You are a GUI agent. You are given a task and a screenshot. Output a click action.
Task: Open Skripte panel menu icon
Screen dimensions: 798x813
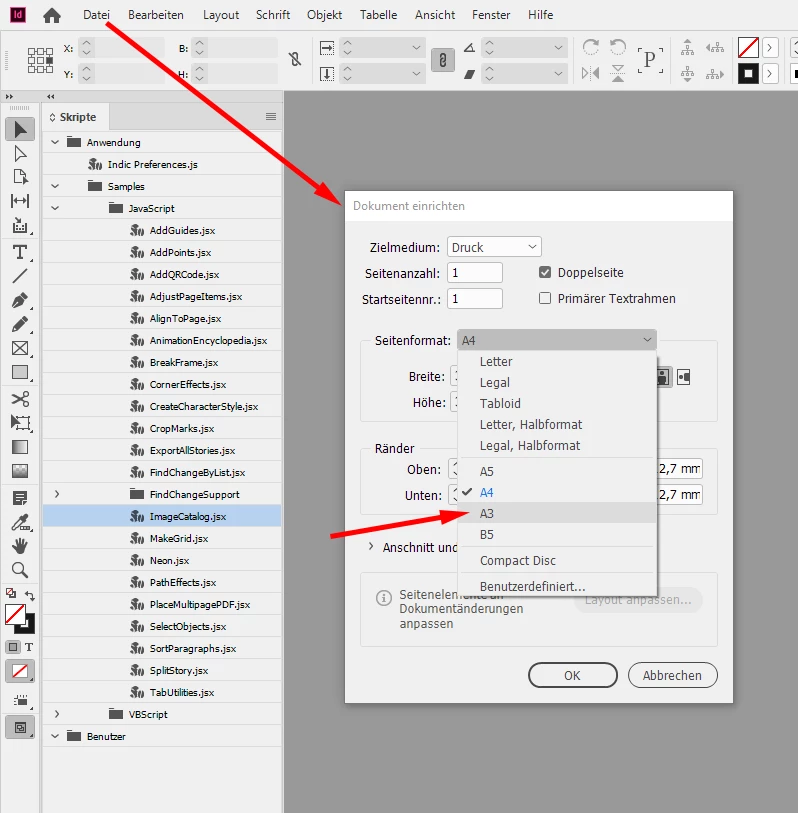(x=271, y=117)
